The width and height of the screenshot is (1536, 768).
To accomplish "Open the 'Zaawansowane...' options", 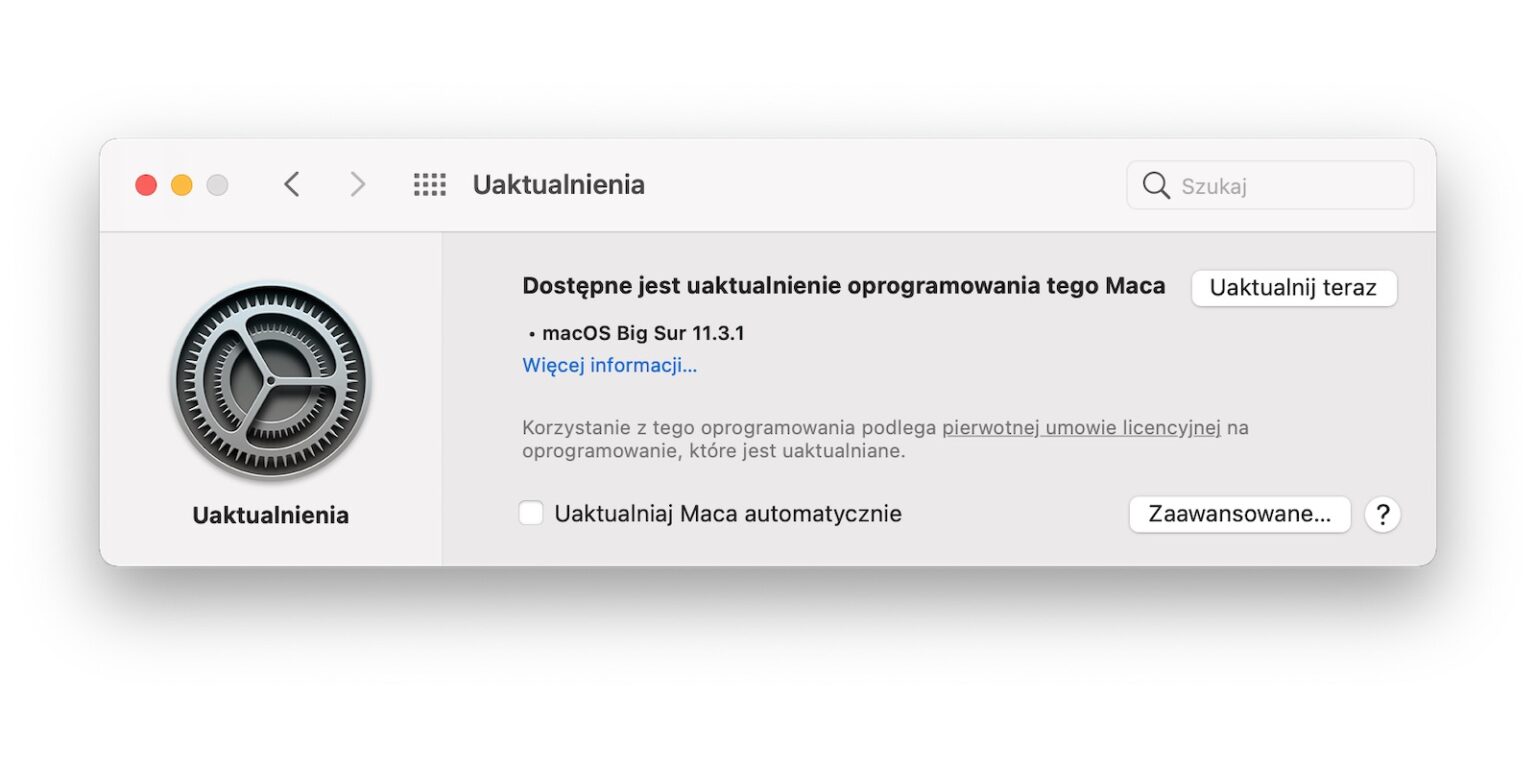I will point(1239,514).
